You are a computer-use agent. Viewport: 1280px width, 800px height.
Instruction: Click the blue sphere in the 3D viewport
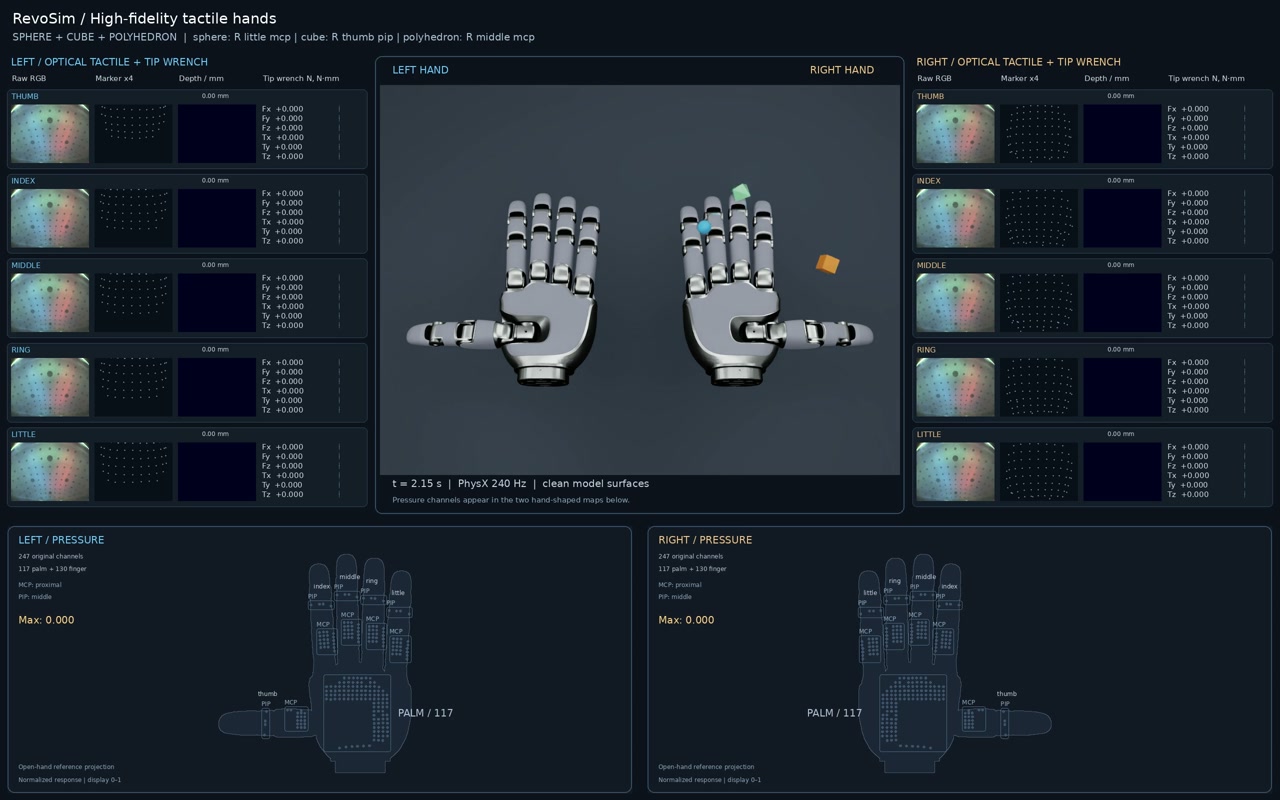coord(704,227)
